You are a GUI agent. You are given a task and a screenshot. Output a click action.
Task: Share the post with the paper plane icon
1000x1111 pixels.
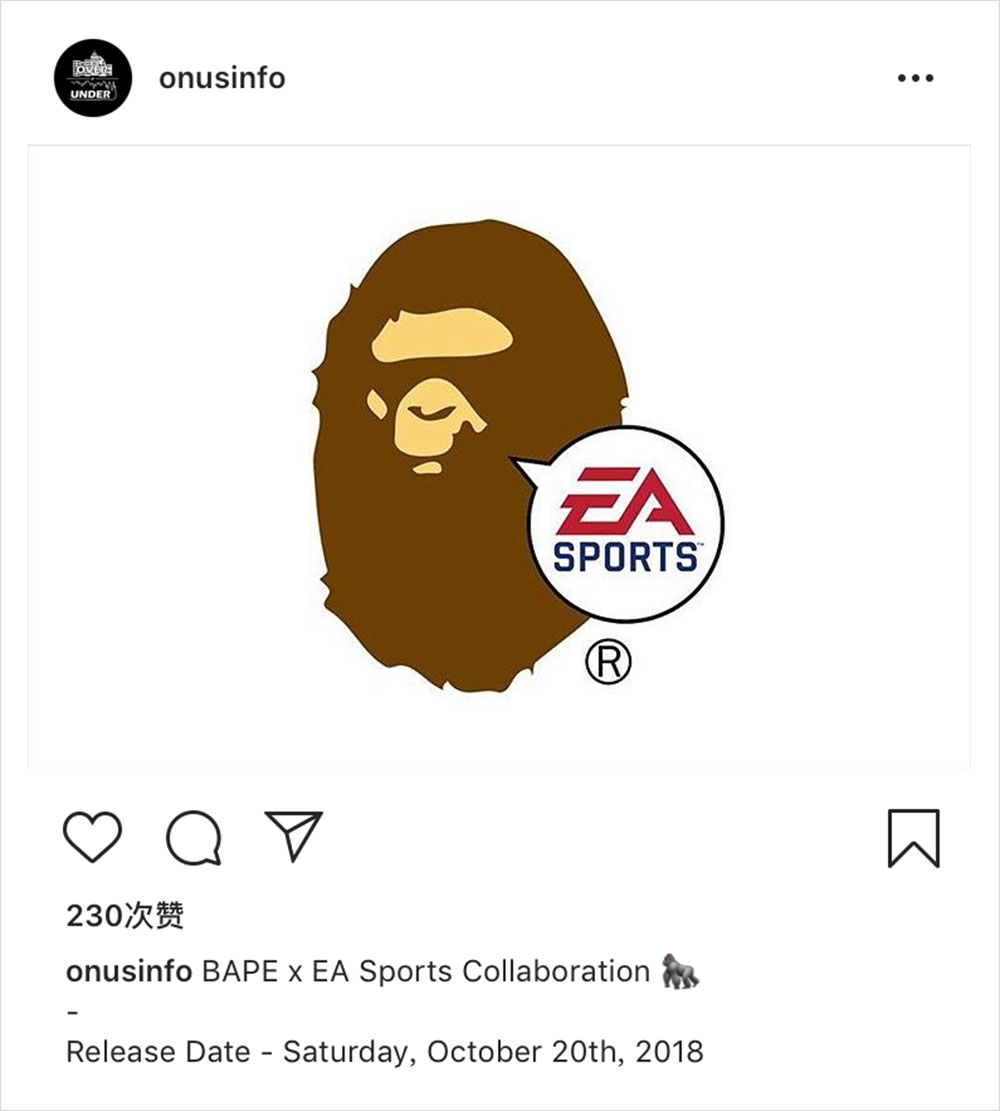pyautogui.click(x=293, y=836)
